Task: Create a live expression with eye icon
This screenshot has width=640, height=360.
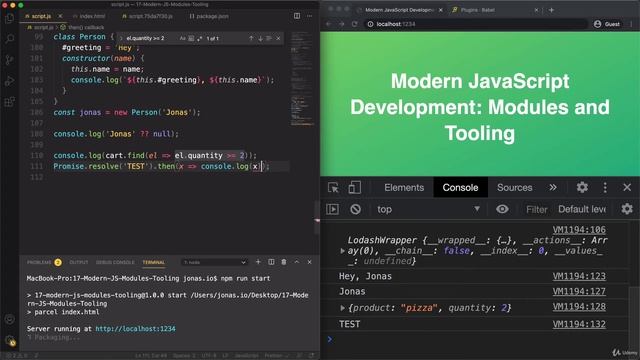Action: click(x=502, y=209)
